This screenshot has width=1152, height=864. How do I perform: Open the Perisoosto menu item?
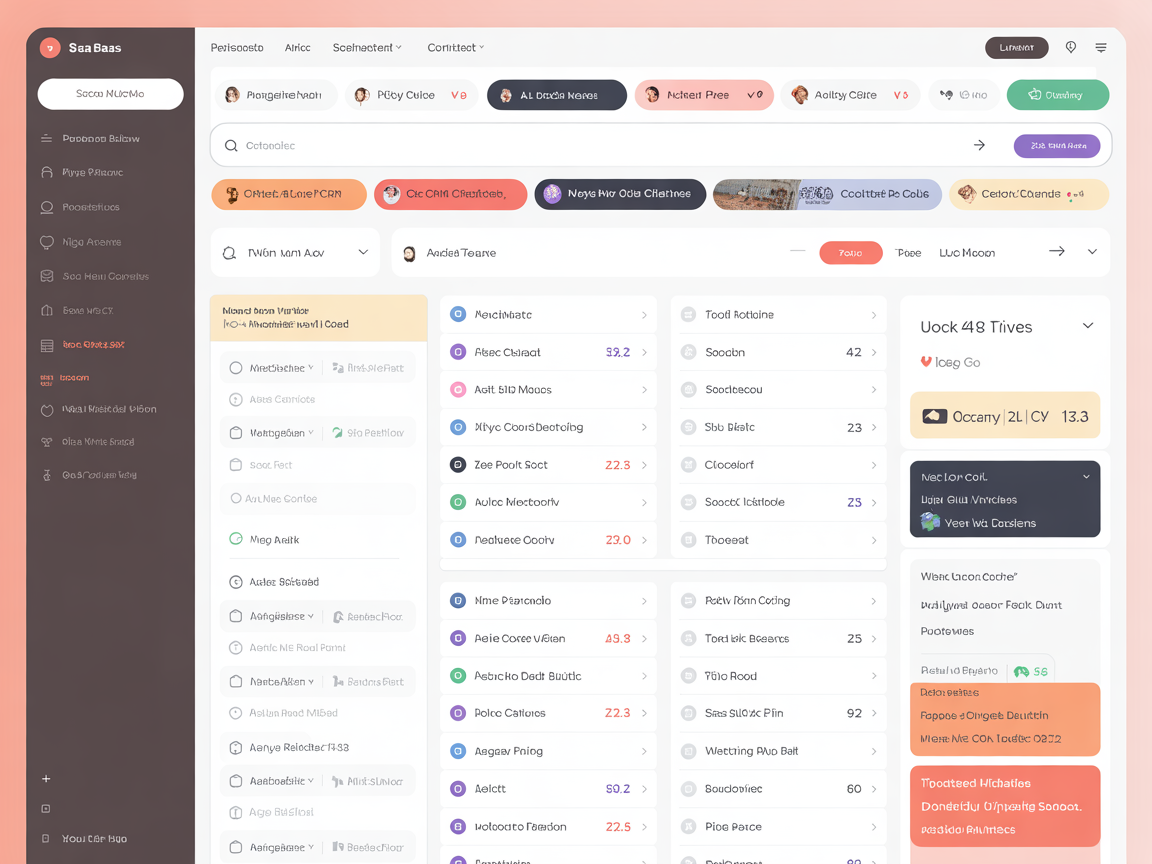click(x=237, y=48)
